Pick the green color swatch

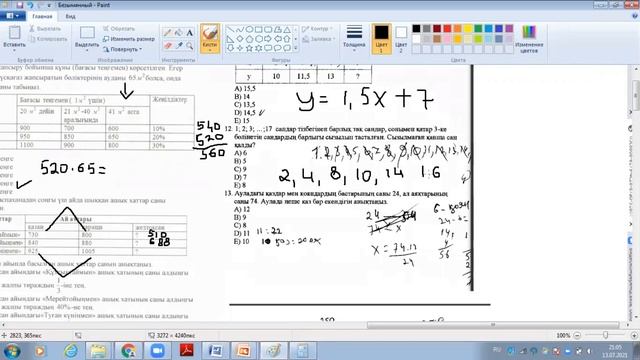tap(478, 29)
